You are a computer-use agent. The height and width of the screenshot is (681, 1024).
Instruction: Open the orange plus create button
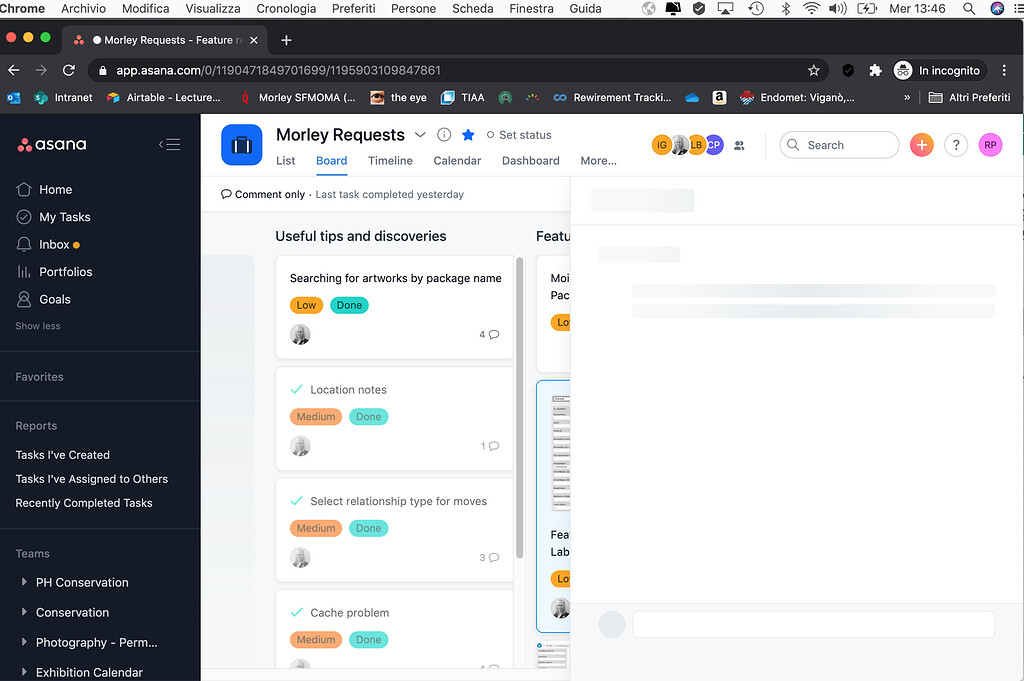921,144
